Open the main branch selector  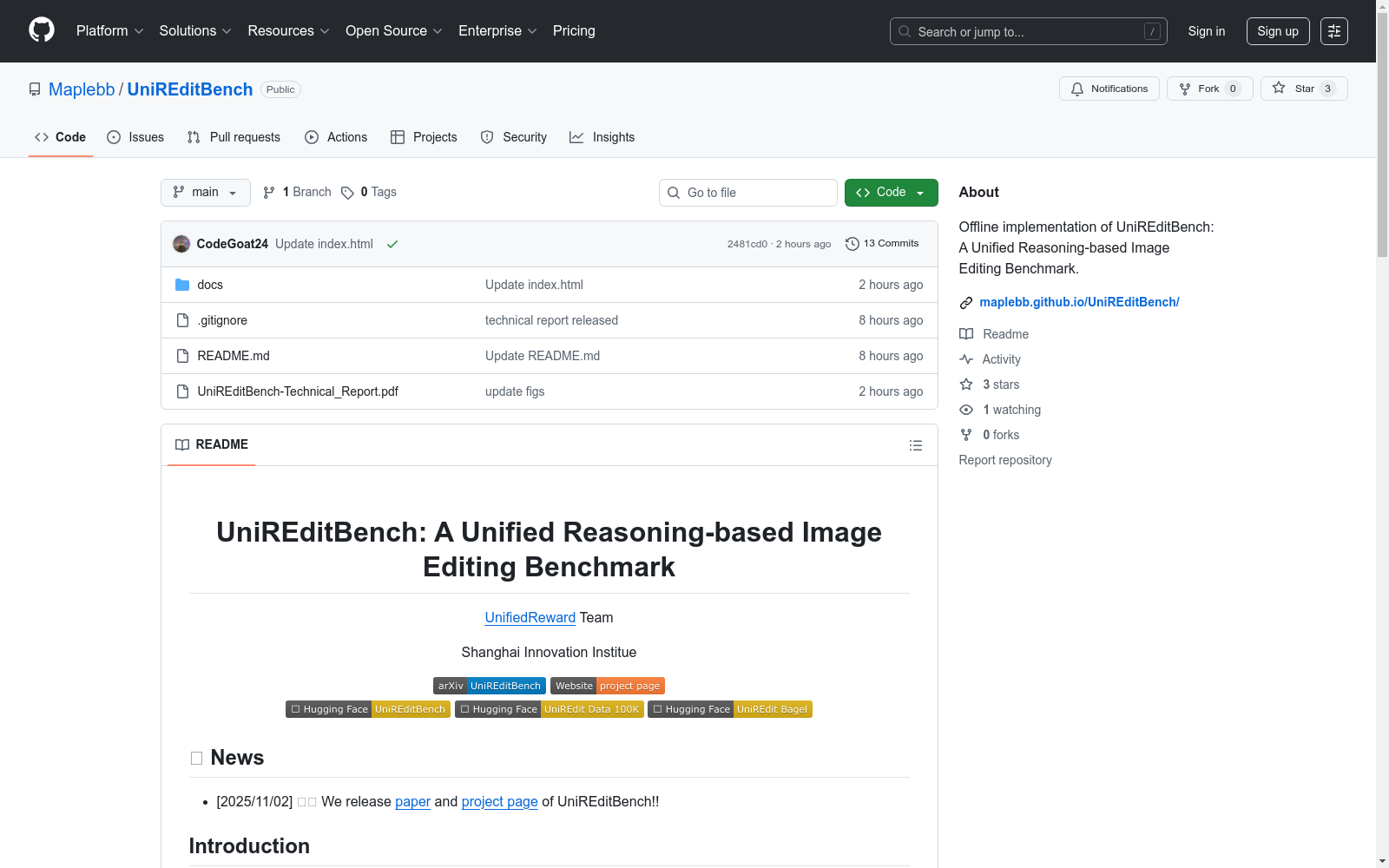(x=205, y=192)
